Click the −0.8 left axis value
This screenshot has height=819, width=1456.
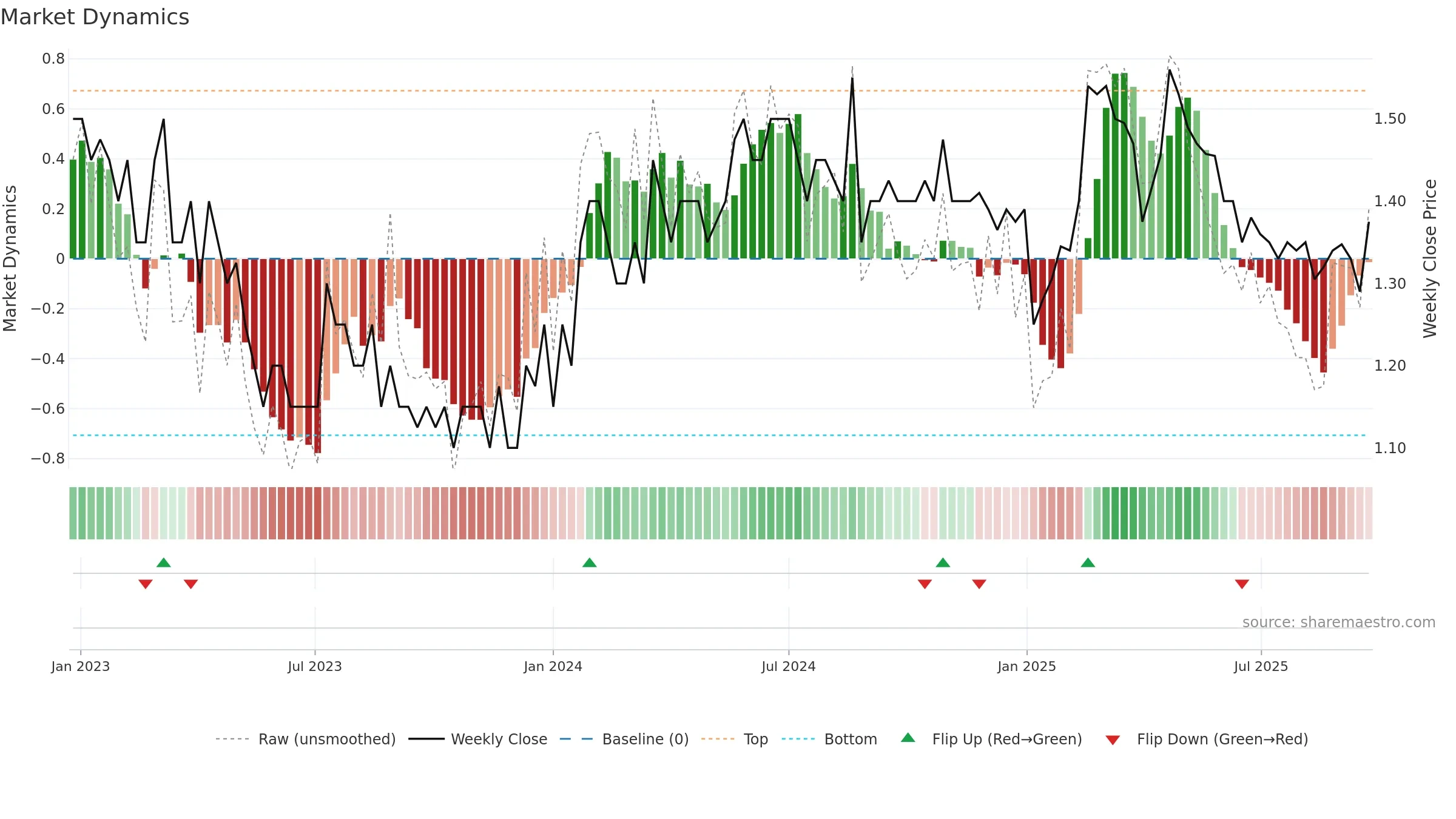[48, 459]
